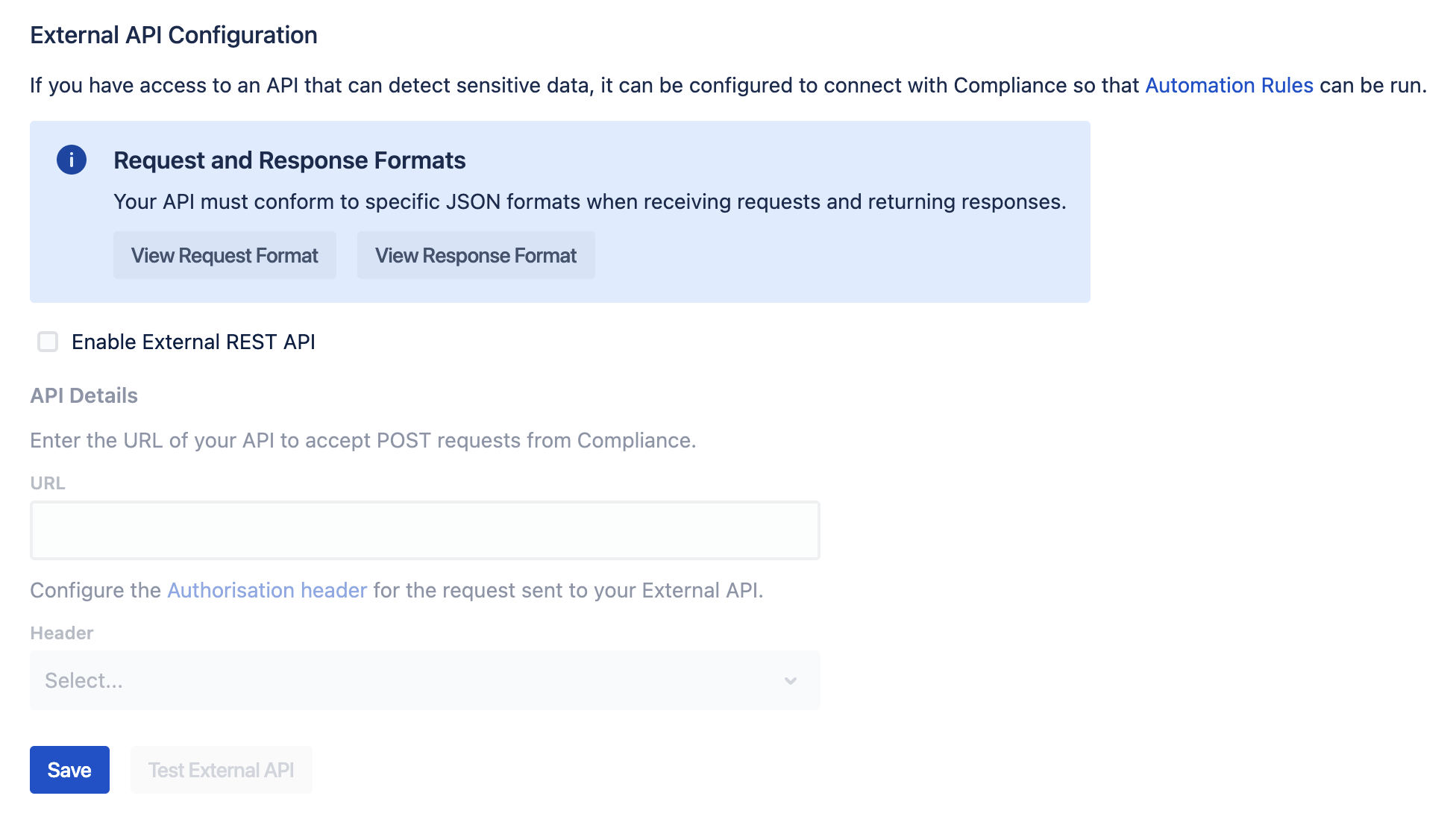Viewport: 1456px width, 828px height.
Task: Click the JSON formats description text in info box
Action: [589, 201]
